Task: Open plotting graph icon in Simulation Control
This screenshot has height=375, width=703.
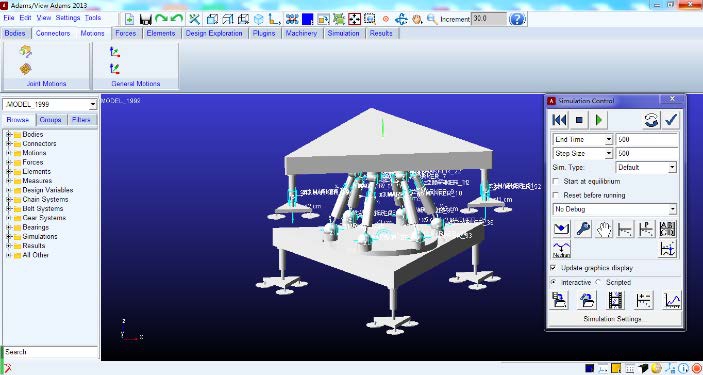Action: (x=673, y=300)
